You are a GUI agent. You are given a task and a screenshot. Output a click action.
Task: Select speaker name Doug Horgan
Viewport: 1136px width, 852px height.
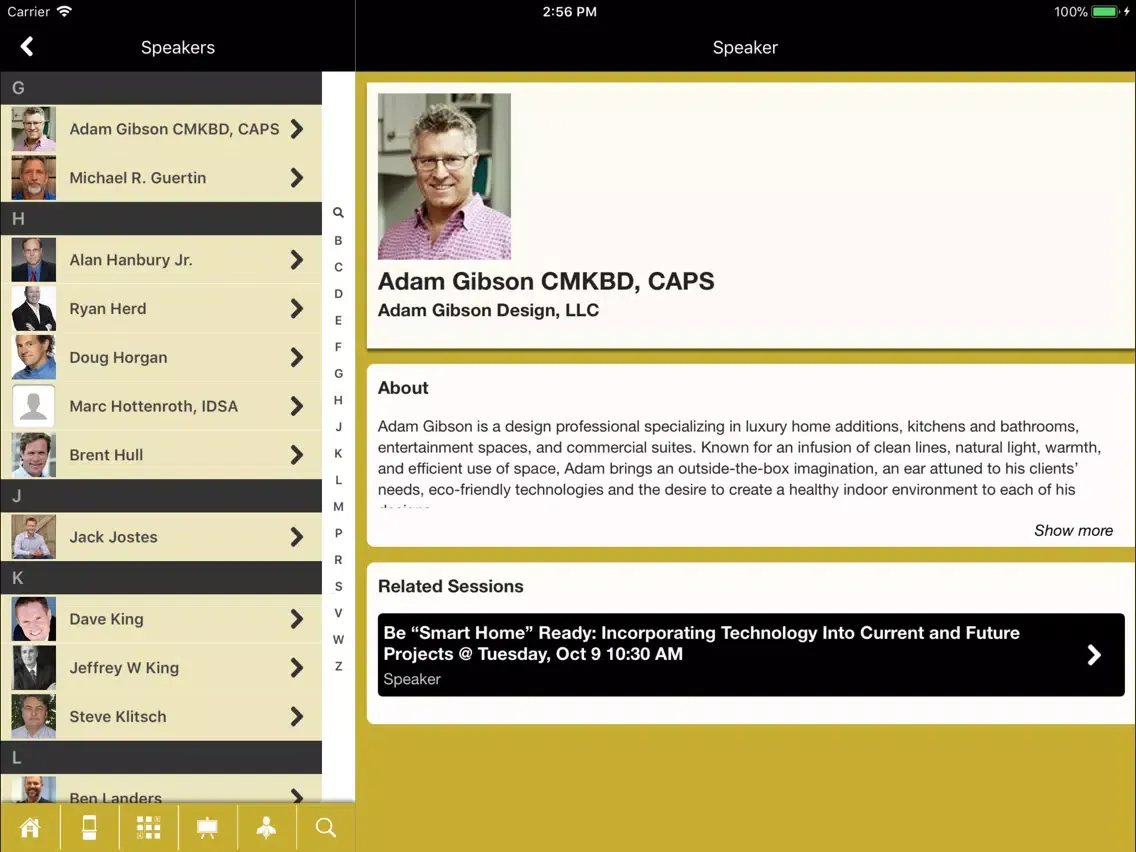pyautogui.click(x=118, y=357)
